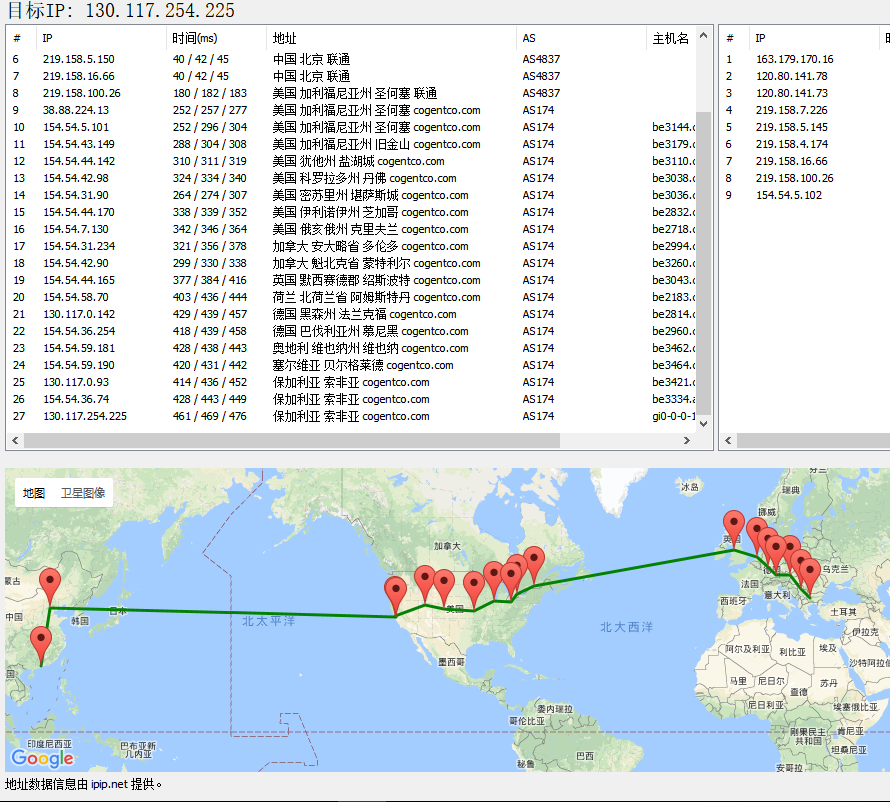
Task: Click the IP column header in right table
Action: [x=761, y=38]
